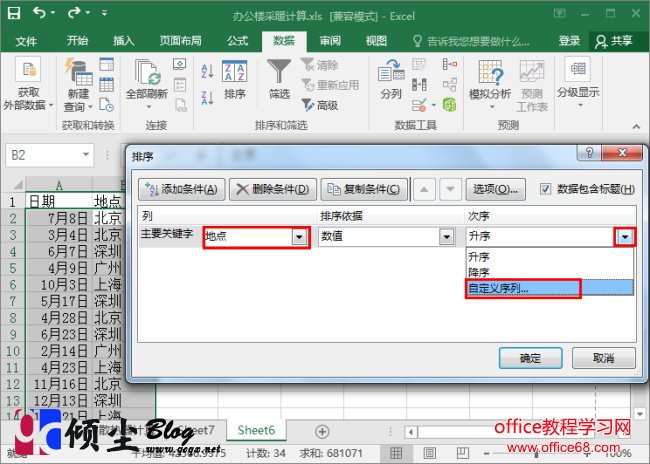Select 降序 in the order list

pos(550,272)
